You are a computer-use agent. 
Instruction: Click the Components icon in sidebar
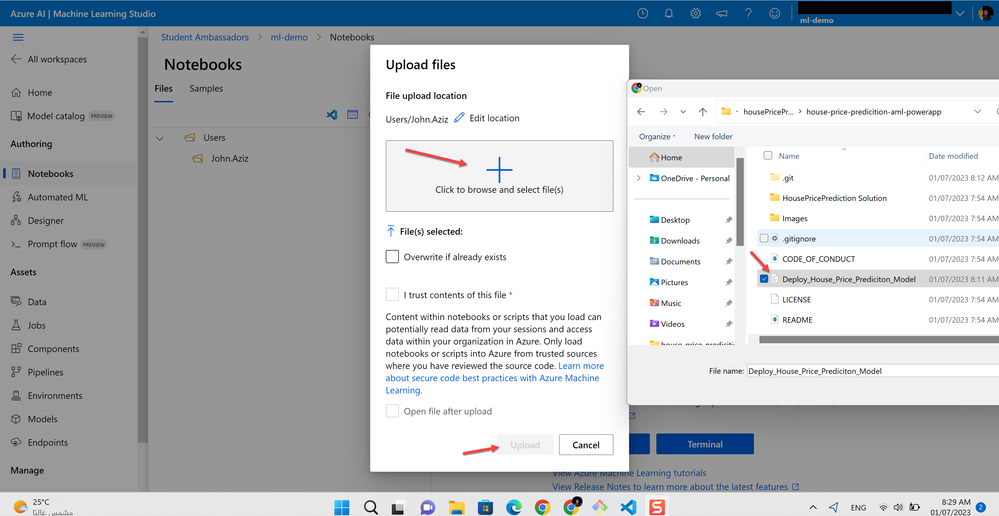(17, 349)
